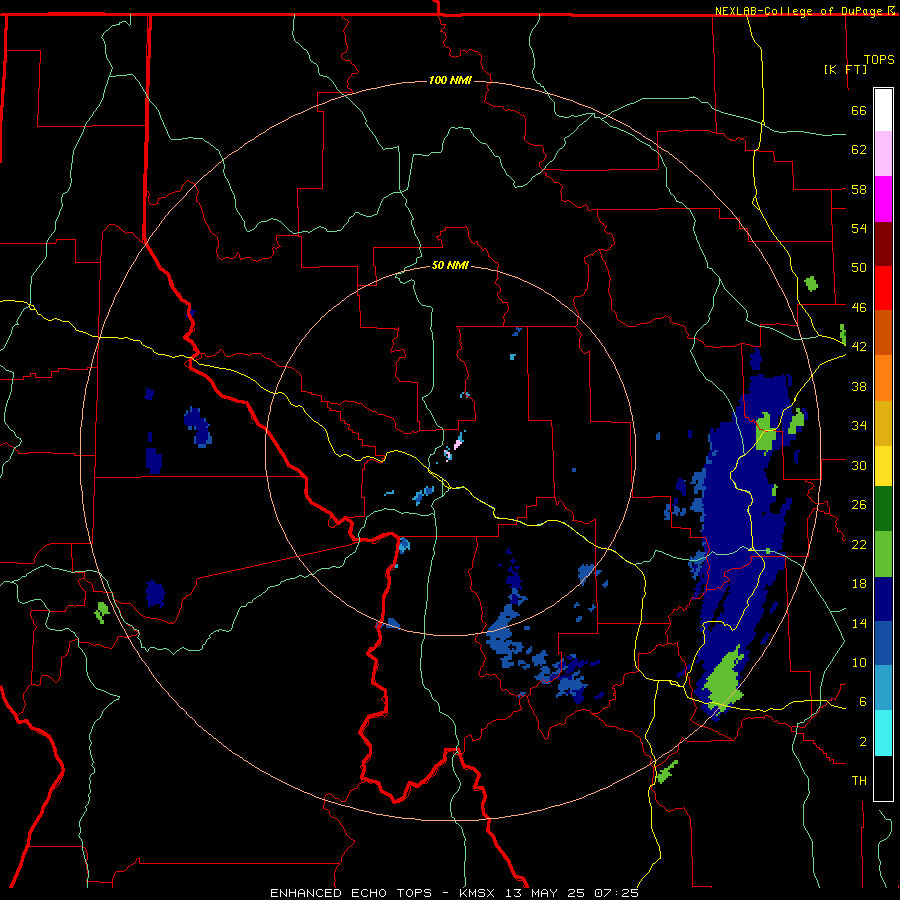Click the 50 NMI range ring label
The width and height of the screenshot is (900, 900).
pyautogui.click(x=450, y=265)
